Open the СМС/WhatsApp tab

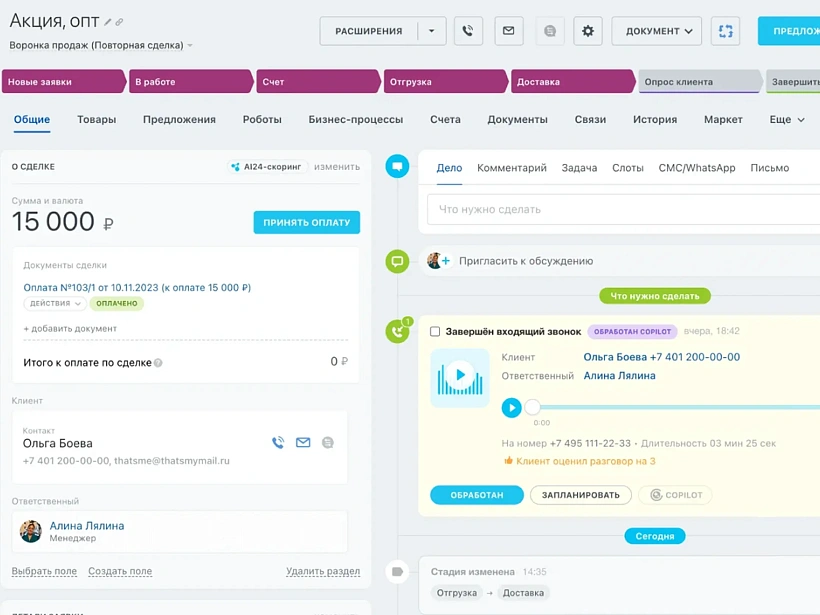[697, 167]
